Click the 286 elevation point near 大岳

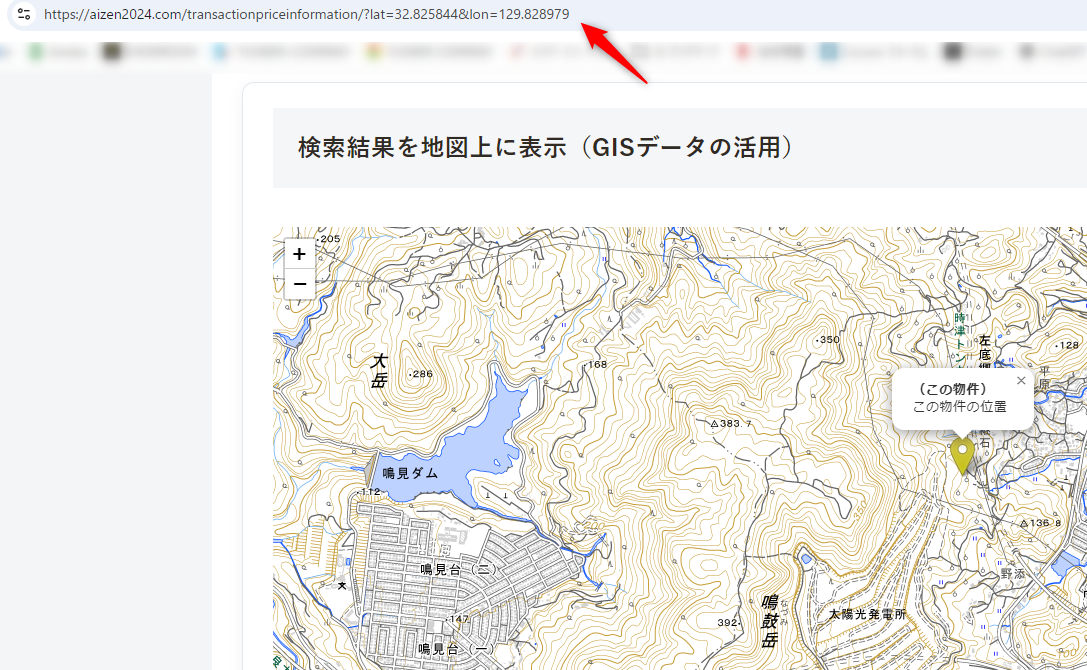pyautogui.click(x=421, y=374)
